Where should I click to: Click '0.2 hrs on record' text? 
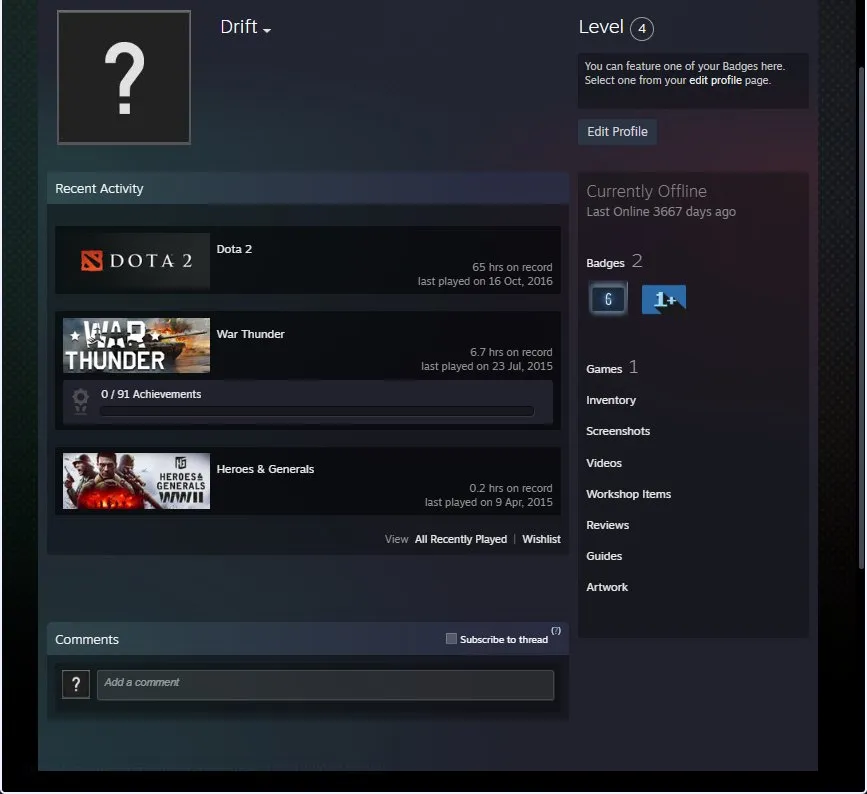click(x=511, y=488)
